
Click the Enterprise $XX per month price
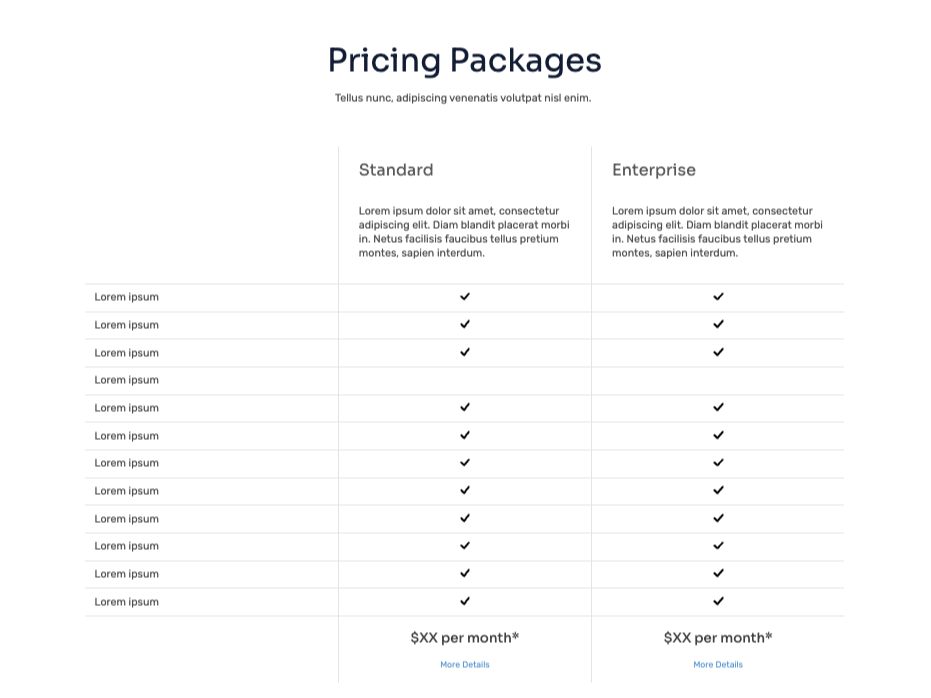pos(718,637)
